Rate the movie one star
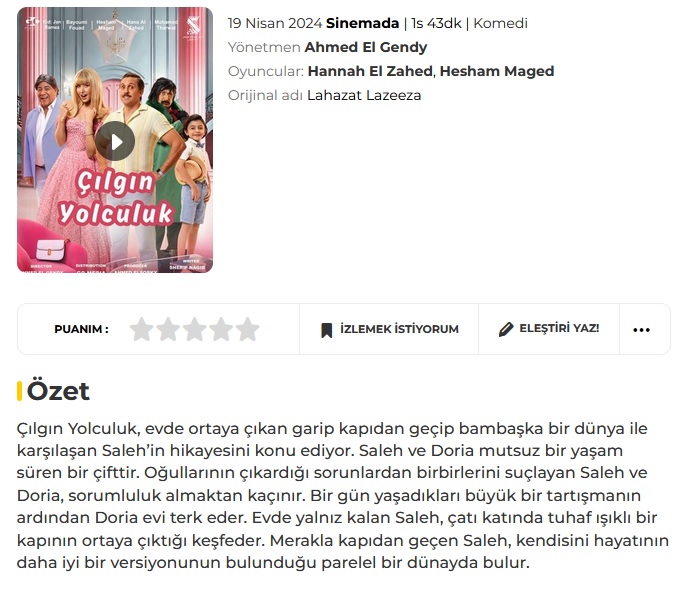The image size is (692, 602). [142, 329]
